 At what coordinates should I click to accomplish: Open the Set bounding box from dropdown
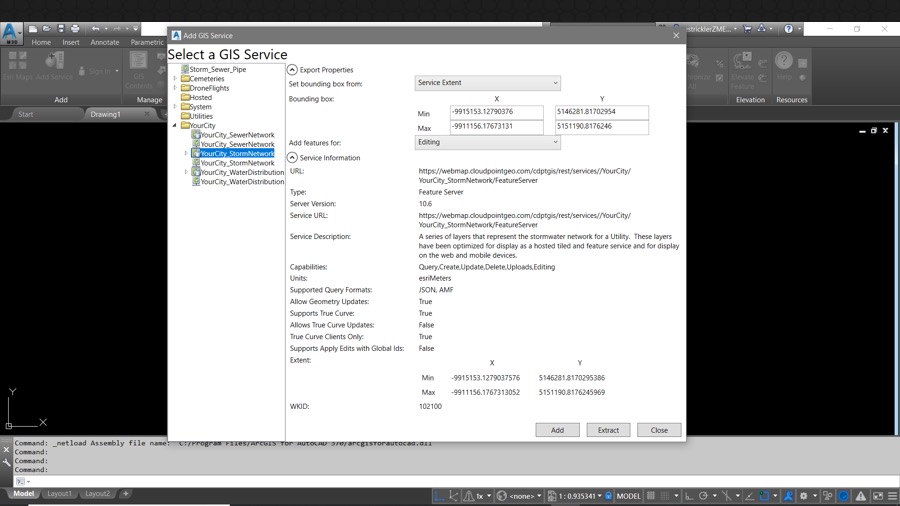(487, 83)
